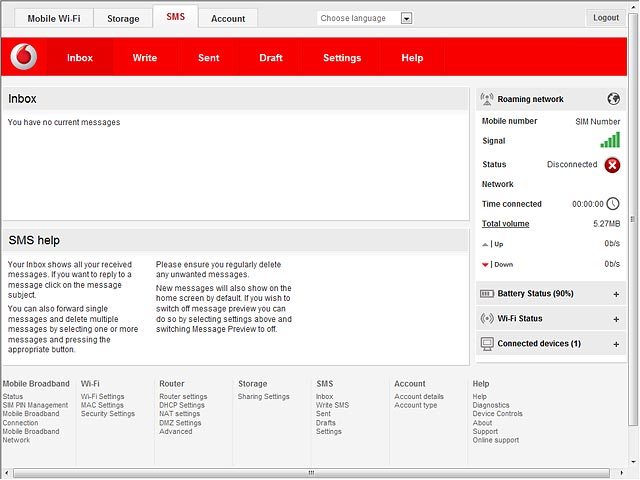640x480 pixels.
Task: Click the 'SIM Number' mobile number value
Action: [x=598, y=122]
